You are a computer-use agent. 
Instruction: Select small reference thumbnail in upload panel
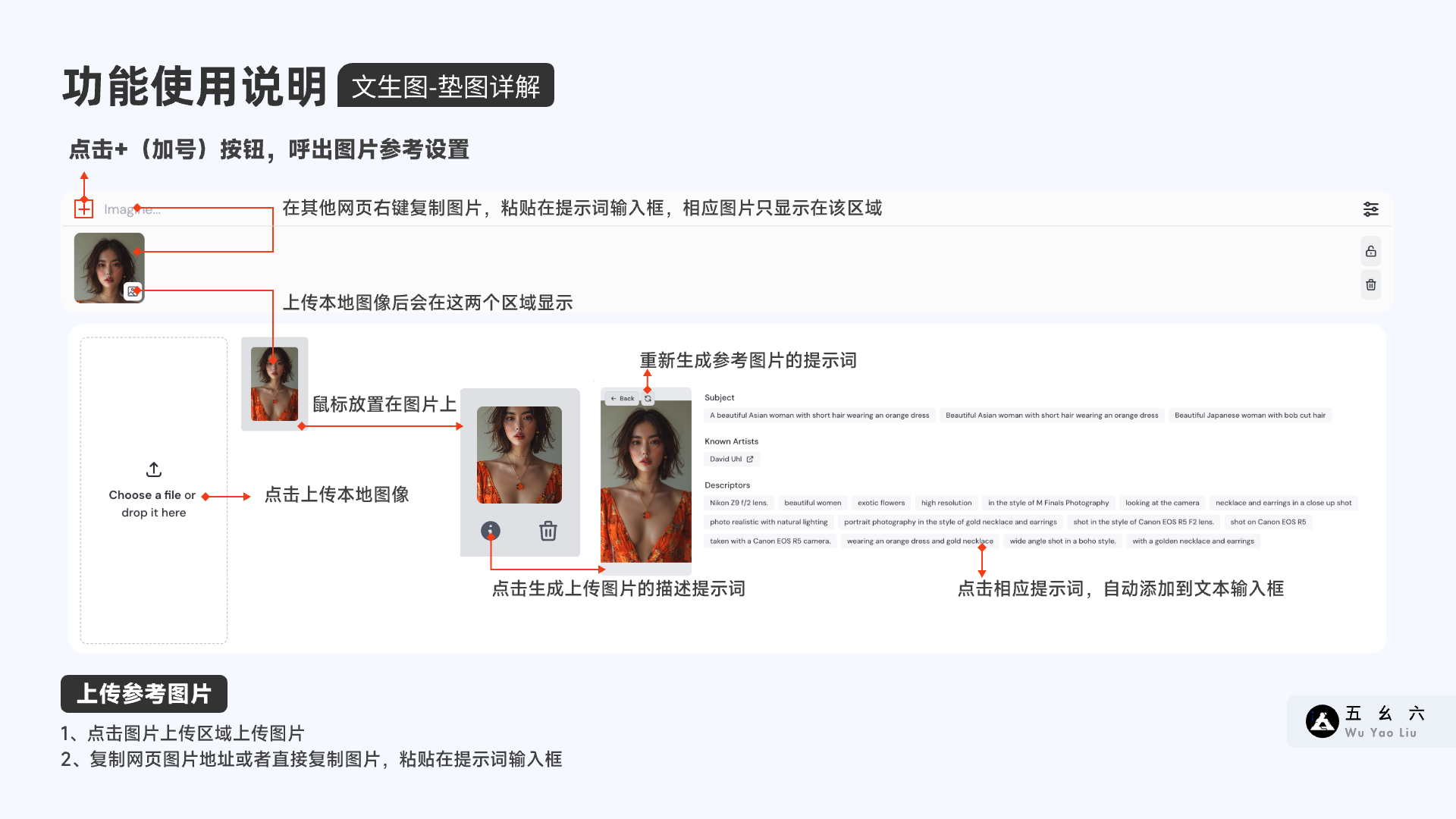[275, 384]
